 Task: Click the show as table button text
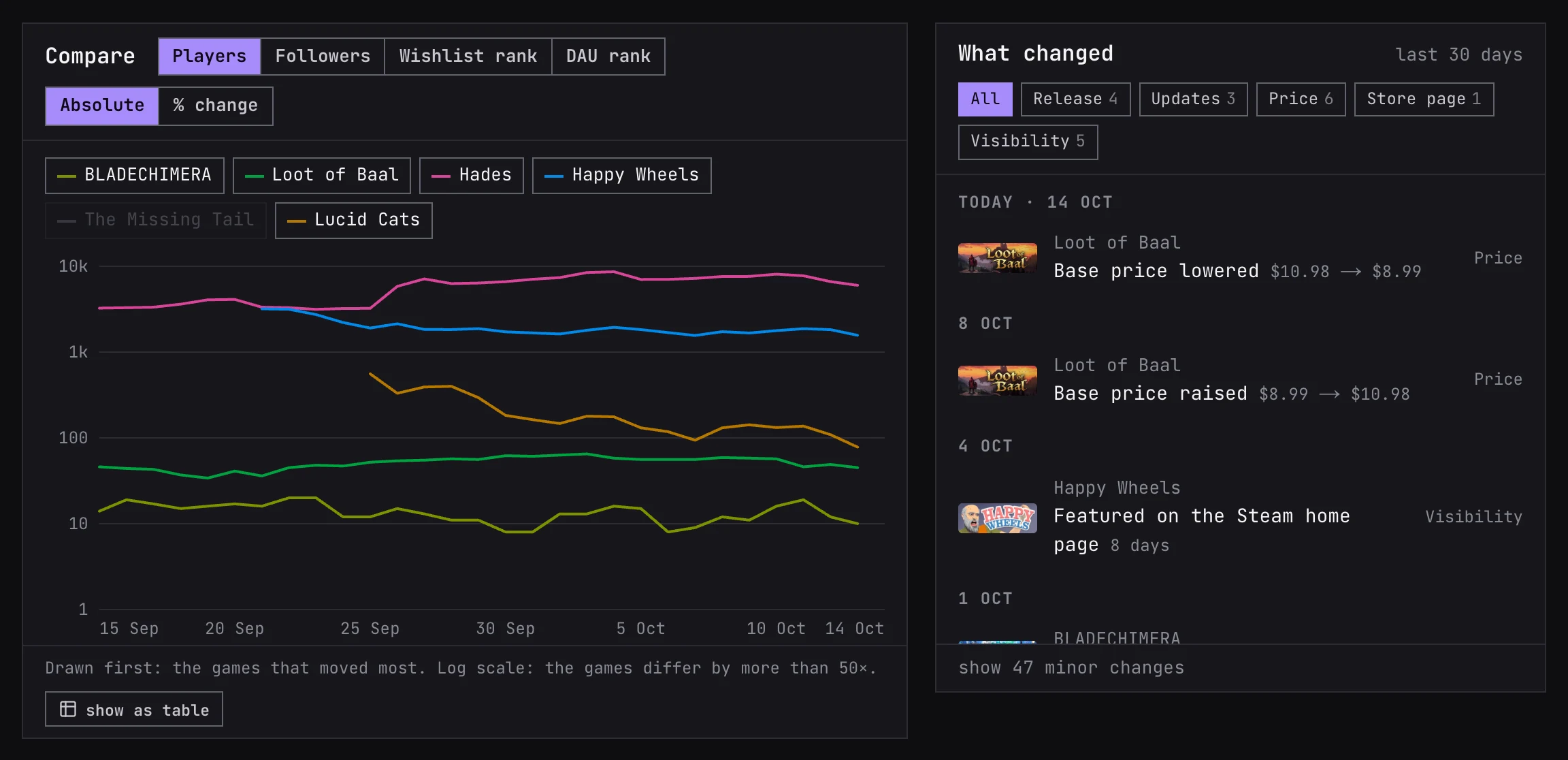tap(147, 710)
